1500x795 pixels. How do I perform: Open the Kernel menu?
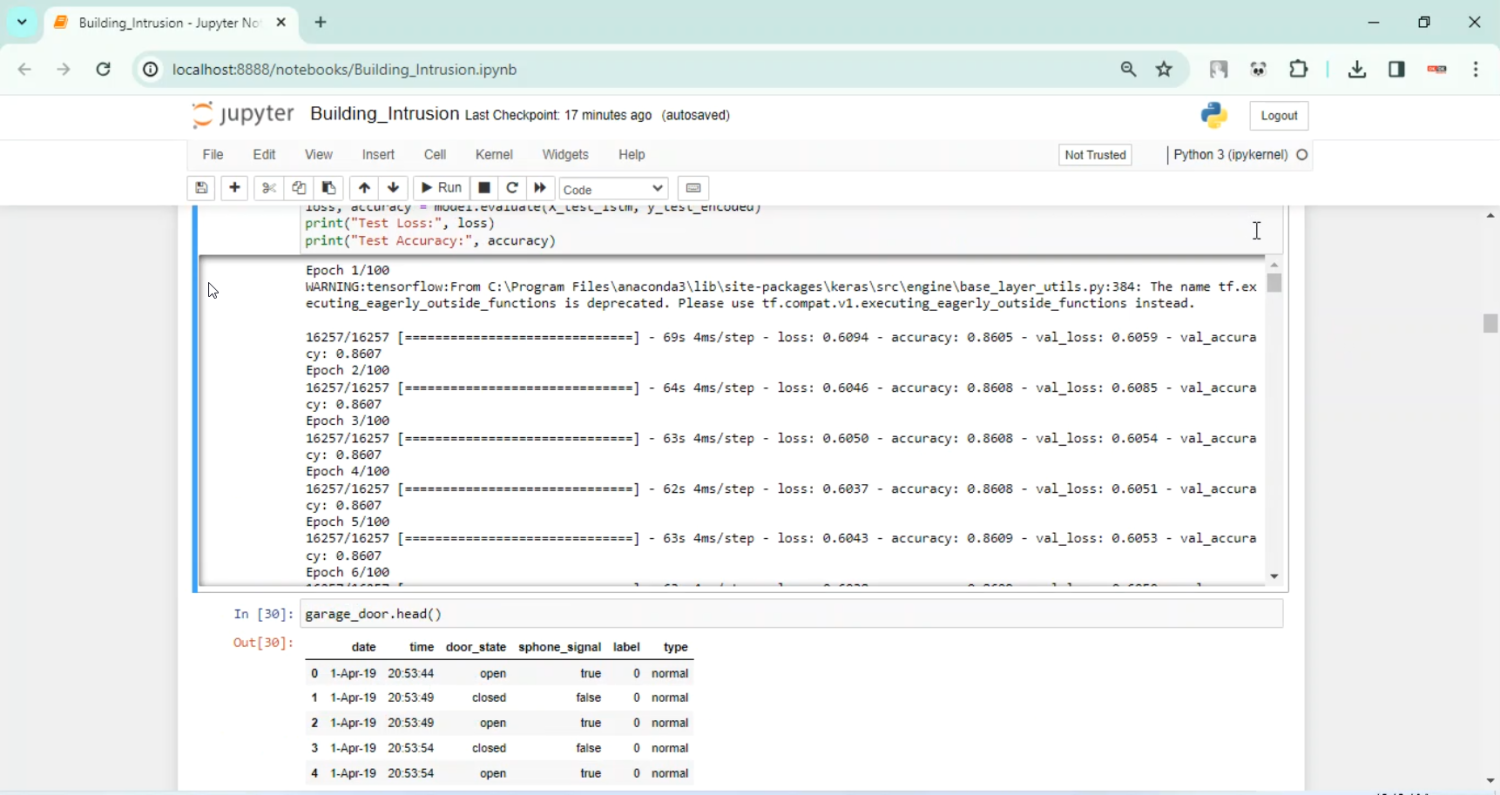pyautogui.click(x=494, y=155)
